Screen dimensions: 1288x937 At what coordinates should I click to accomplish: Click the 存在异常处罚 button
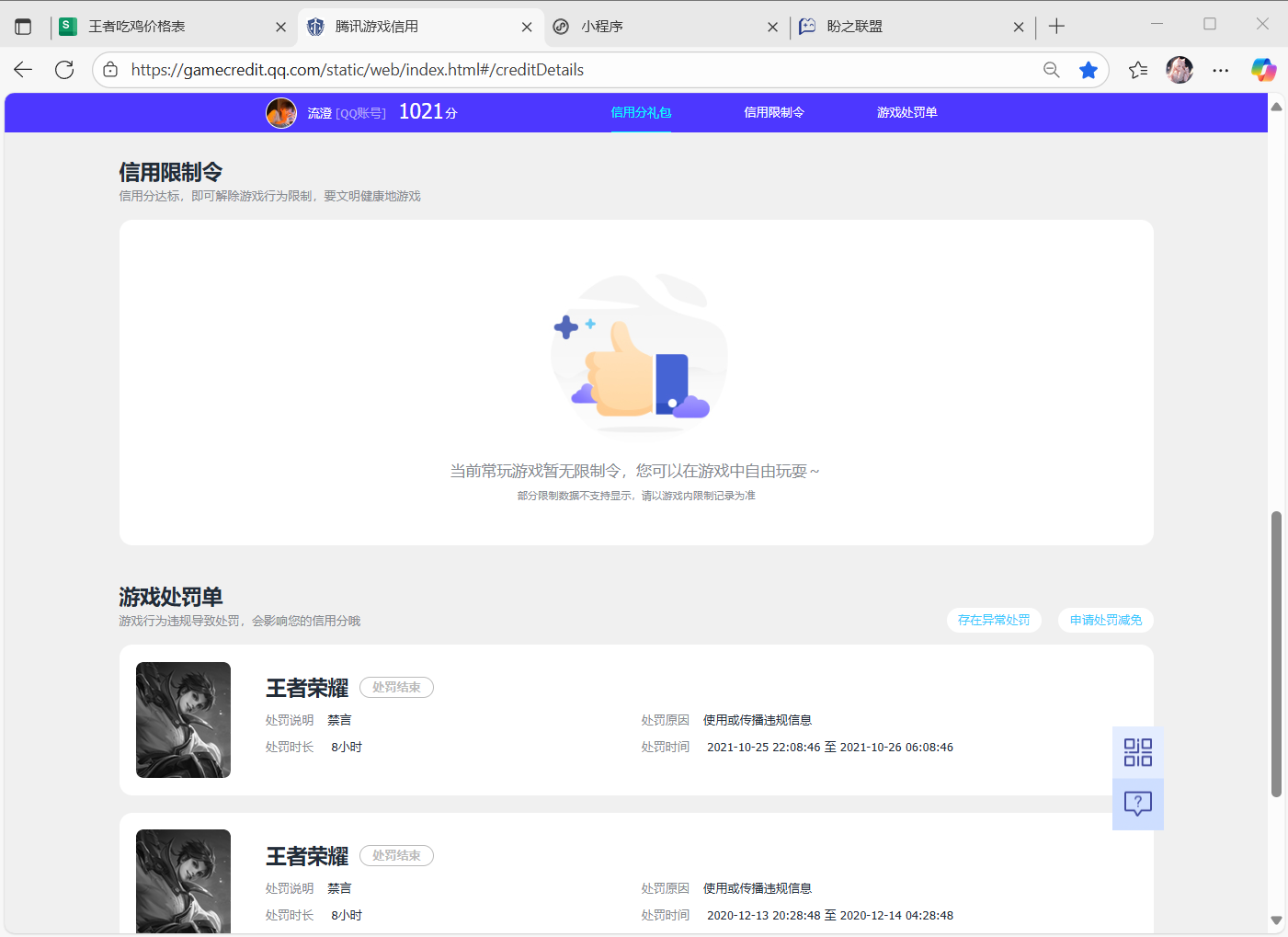(x=994, y=620)
